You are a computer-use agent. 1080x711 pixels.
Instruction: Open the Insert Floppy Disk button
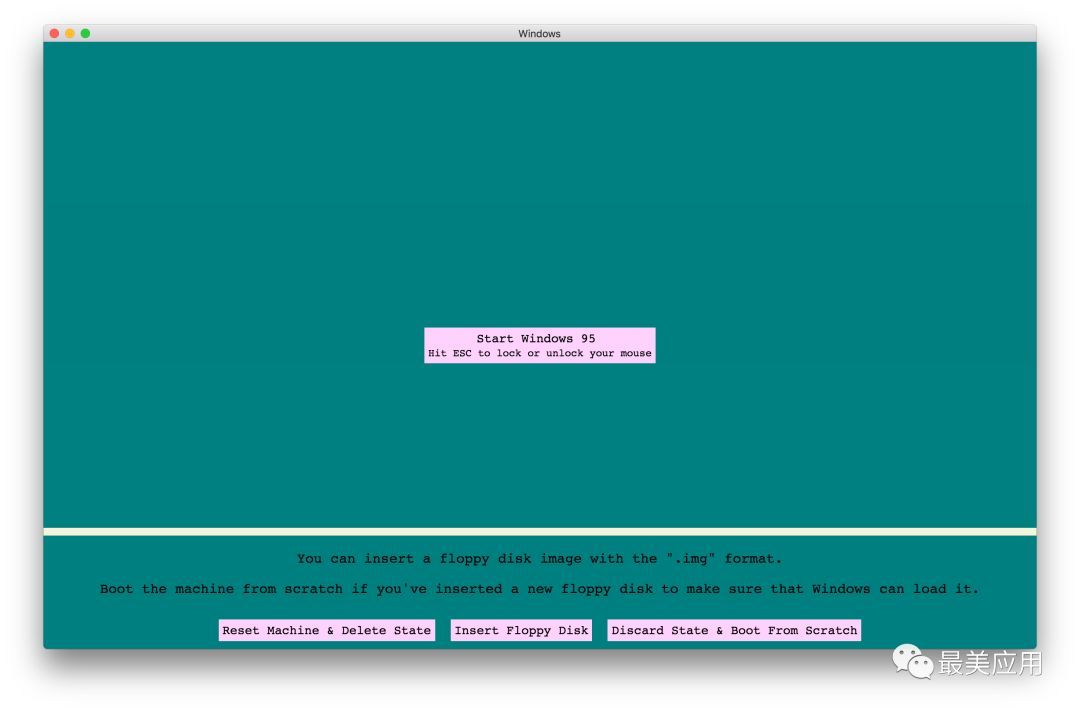click(x=521, y=630)
